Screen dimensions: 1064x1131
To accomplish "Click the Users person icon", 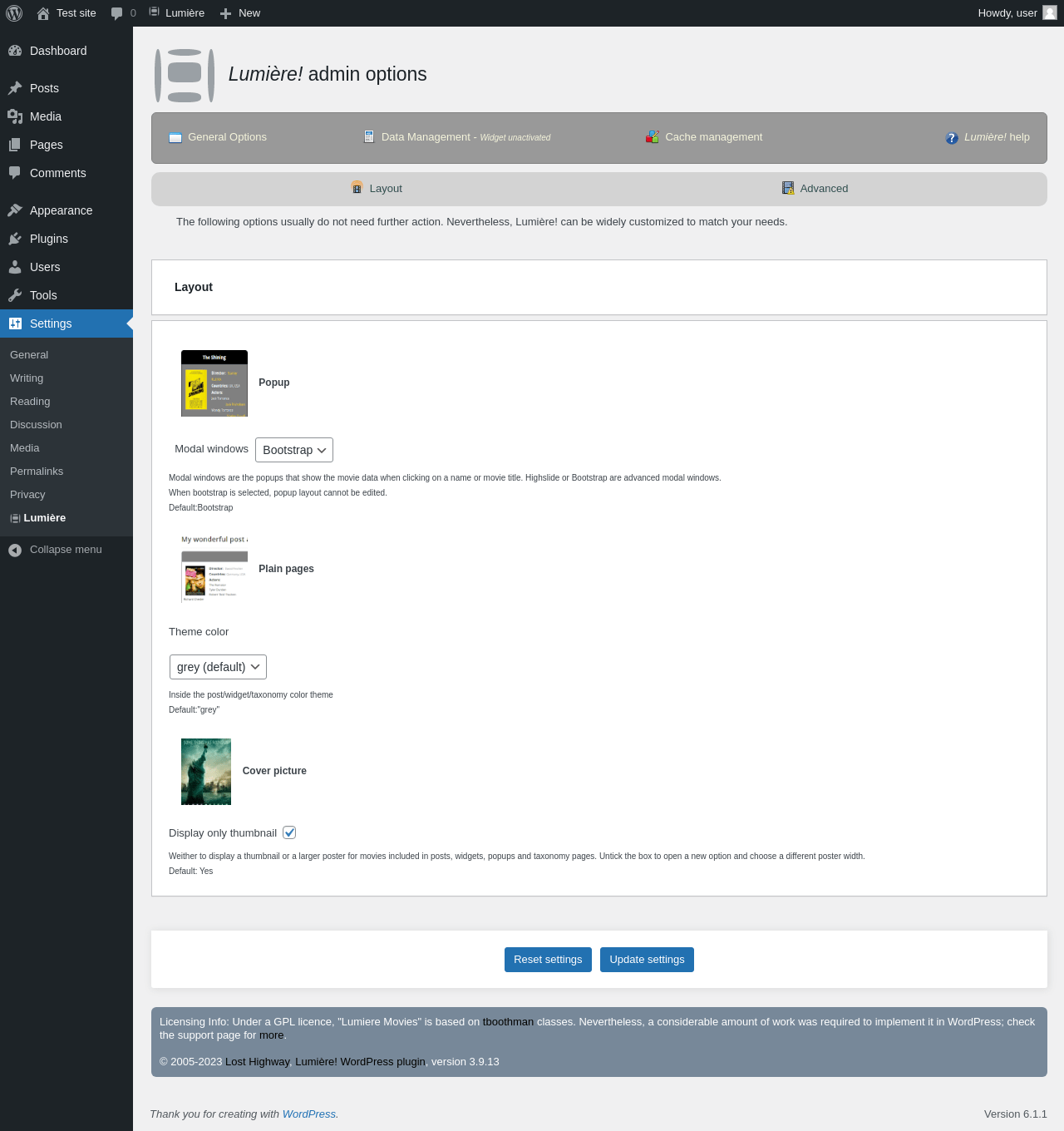I will click(x=15, y=267).
